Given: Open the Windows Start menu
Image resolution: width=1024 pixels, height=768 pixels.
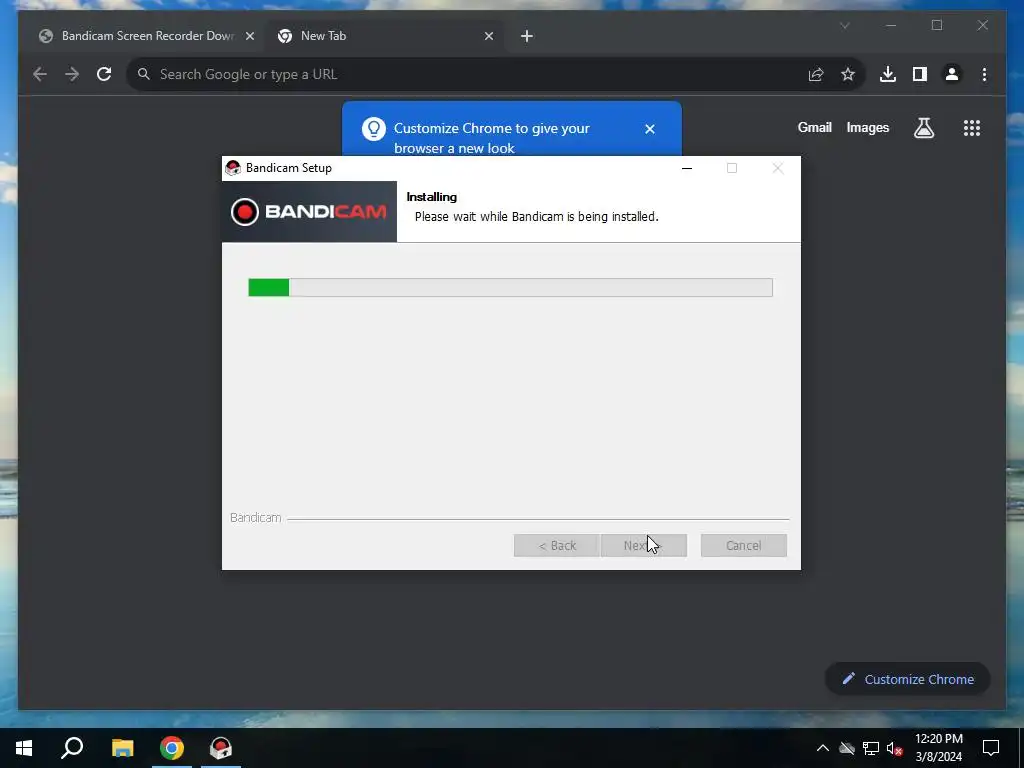Looking at the screenshot, I should 24,748.
